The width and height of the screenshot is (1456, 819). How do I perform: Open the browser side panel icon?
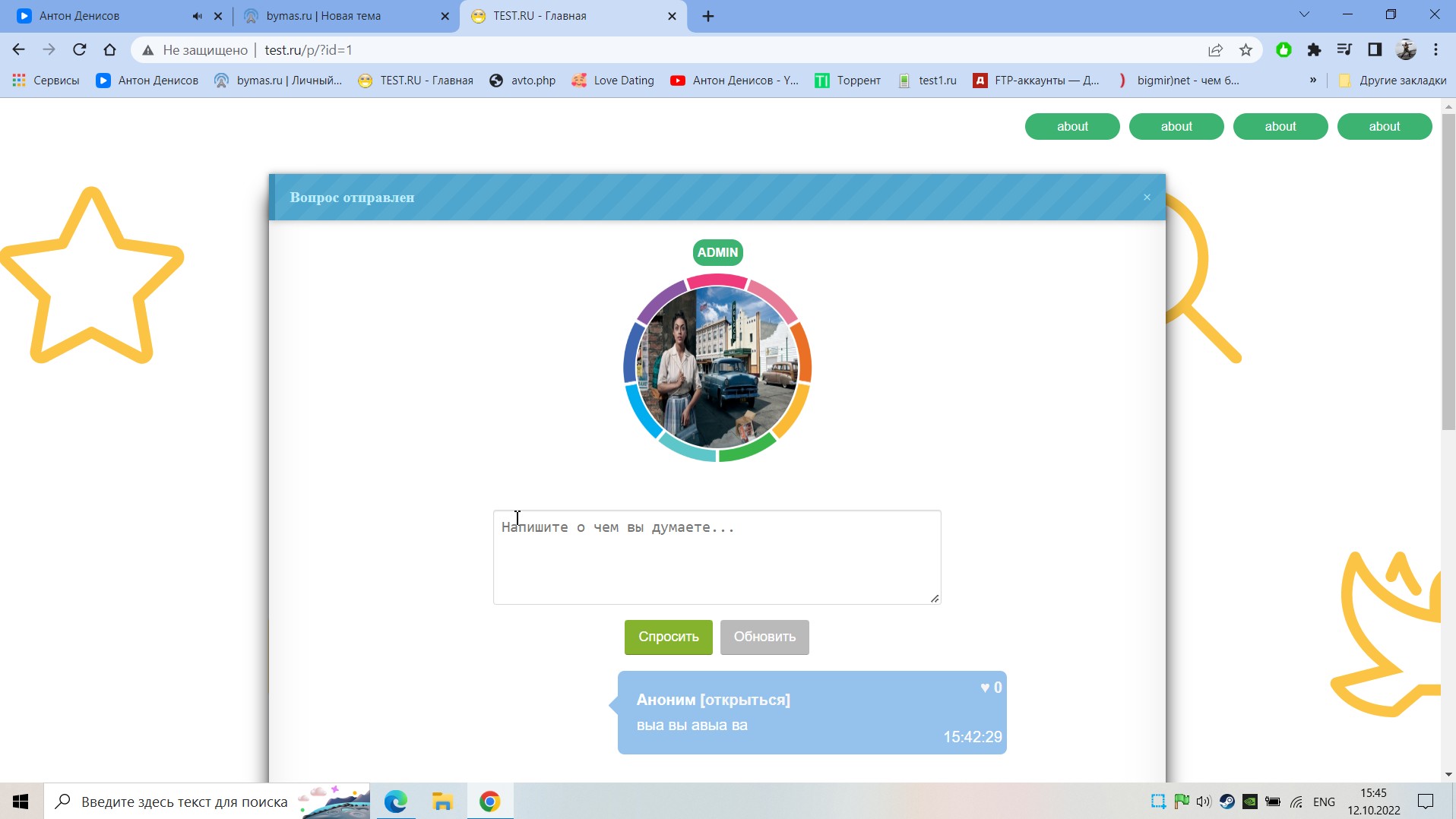1375,50
